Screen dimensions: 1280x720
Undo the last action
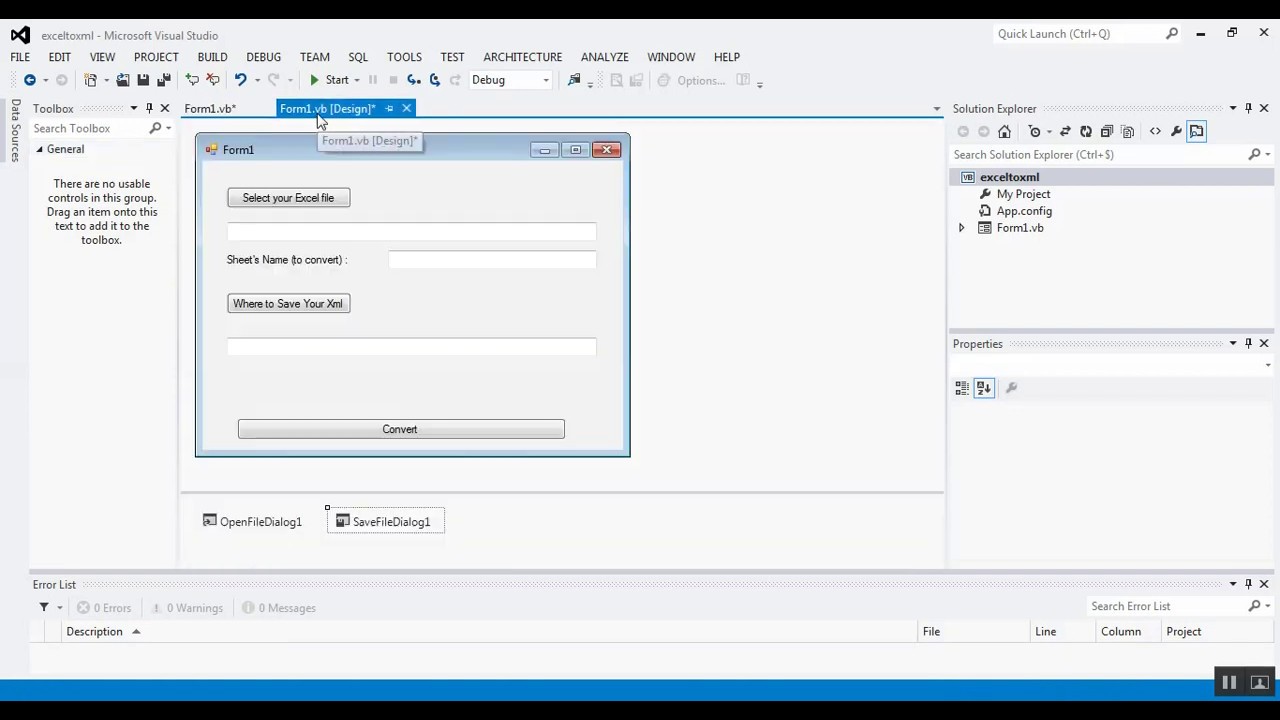240,80
